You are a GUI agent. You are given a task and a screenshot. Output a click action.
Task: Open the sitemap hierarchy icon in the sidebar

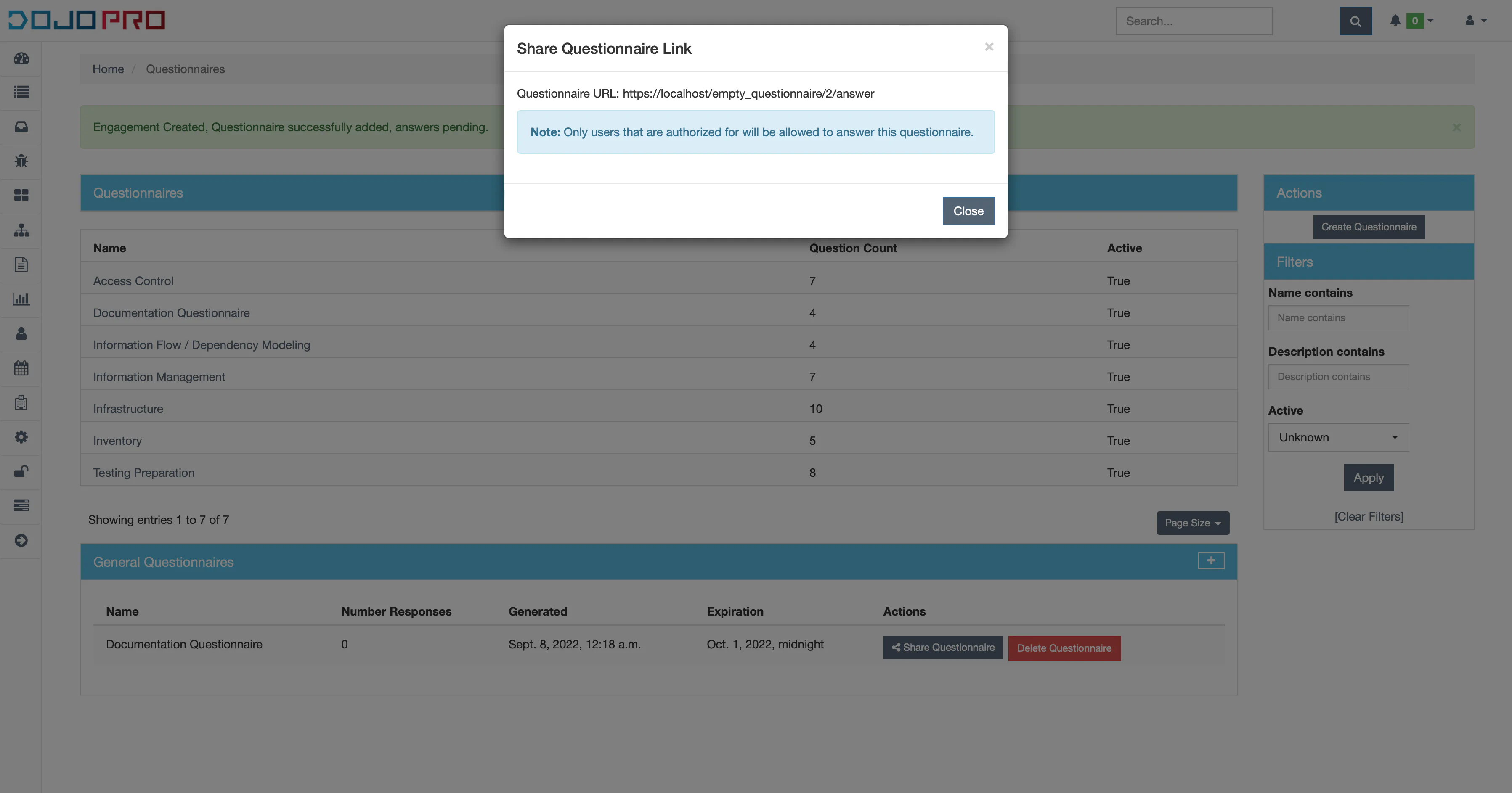(x=21, y=230)
